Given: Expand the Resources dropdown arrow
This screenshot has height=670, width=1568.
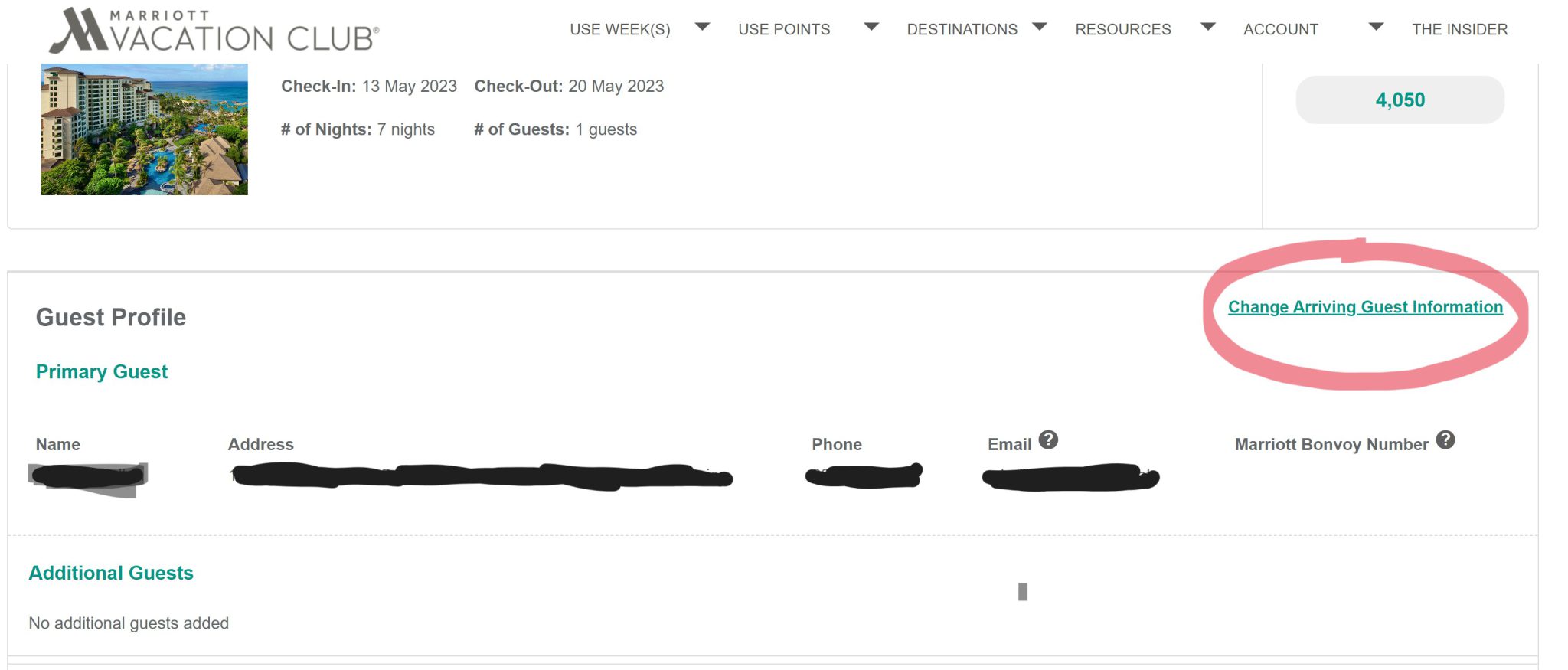Looking at the screenshot, I should [1208, 27].
